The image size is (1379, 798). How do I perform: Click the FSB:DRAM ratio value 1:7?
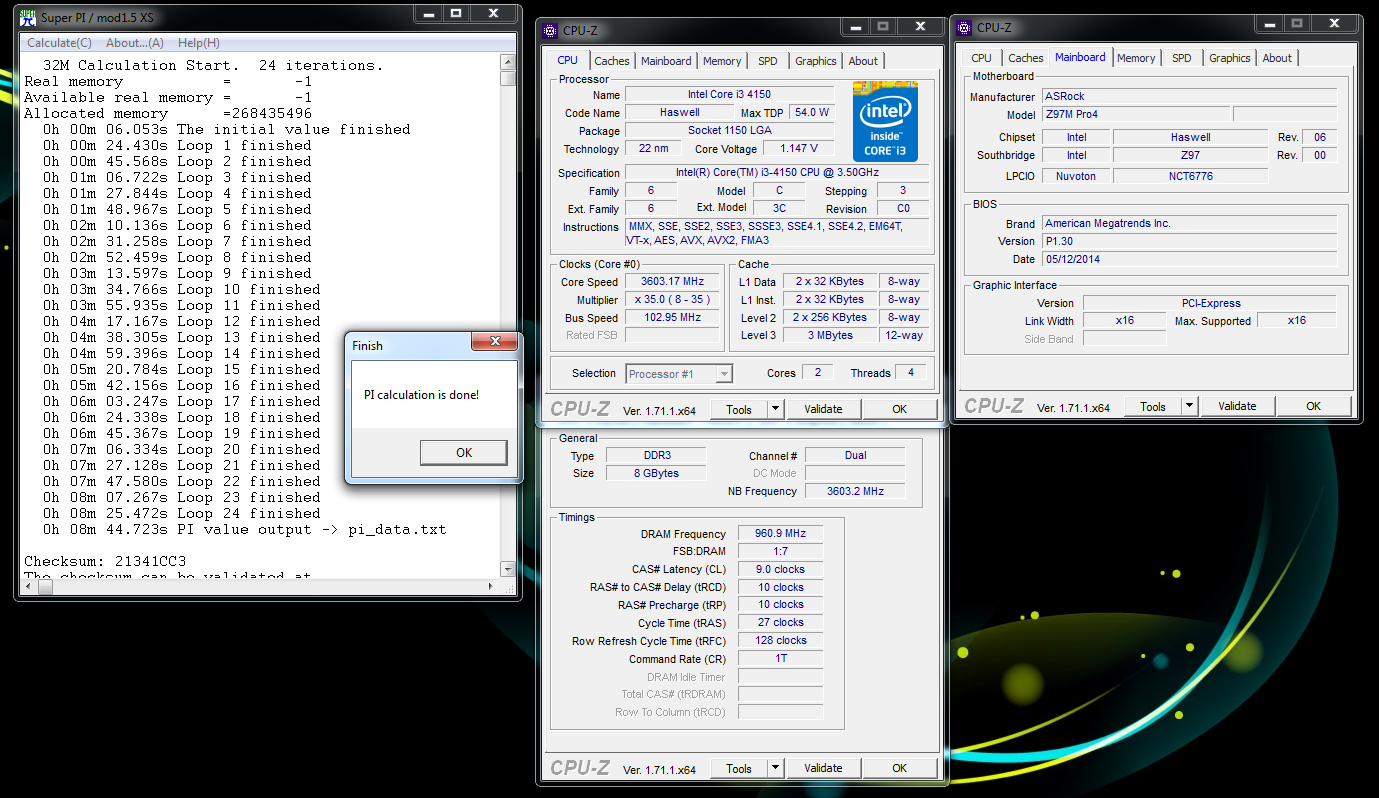[780, 551]
